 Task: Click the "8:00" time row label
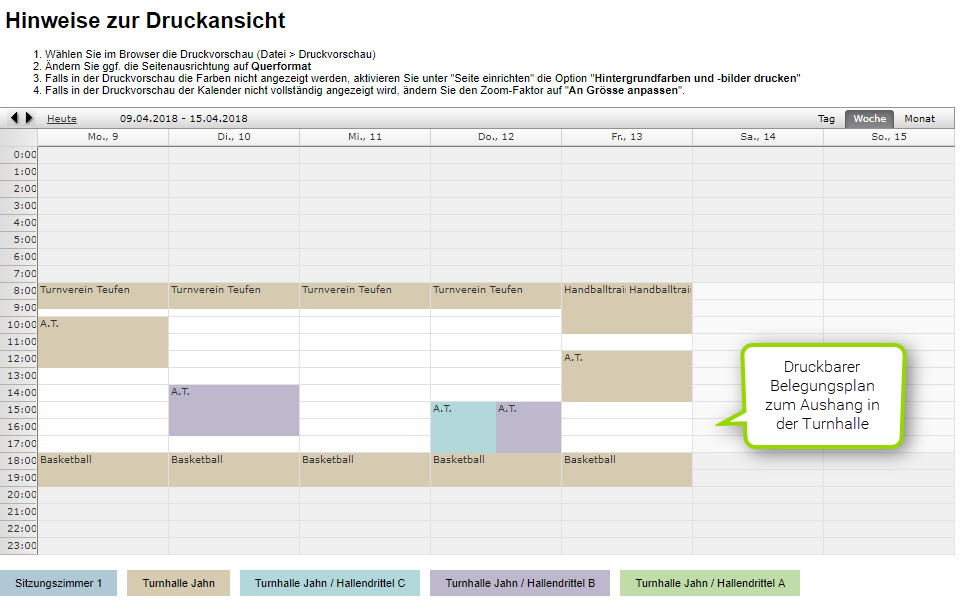(x=24, y=288)
